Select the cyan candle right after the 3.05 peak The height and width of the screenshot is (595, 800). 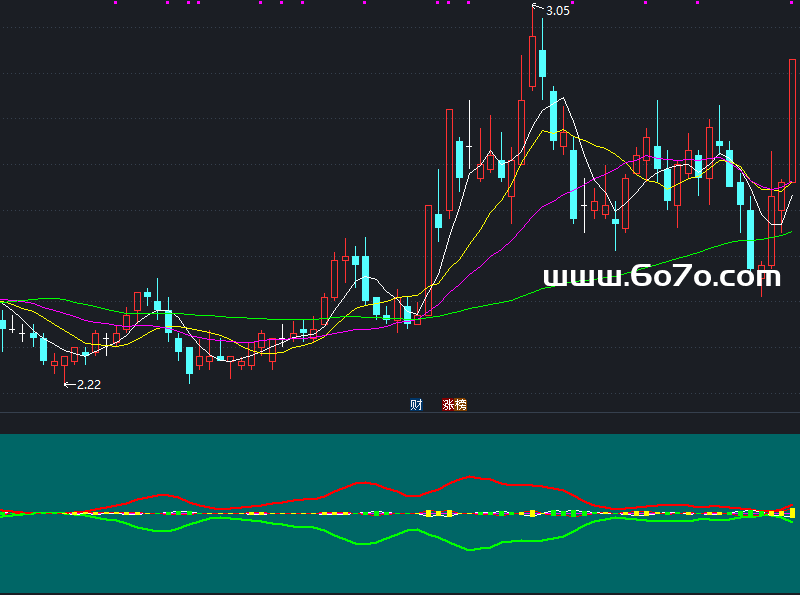[542, 62]
